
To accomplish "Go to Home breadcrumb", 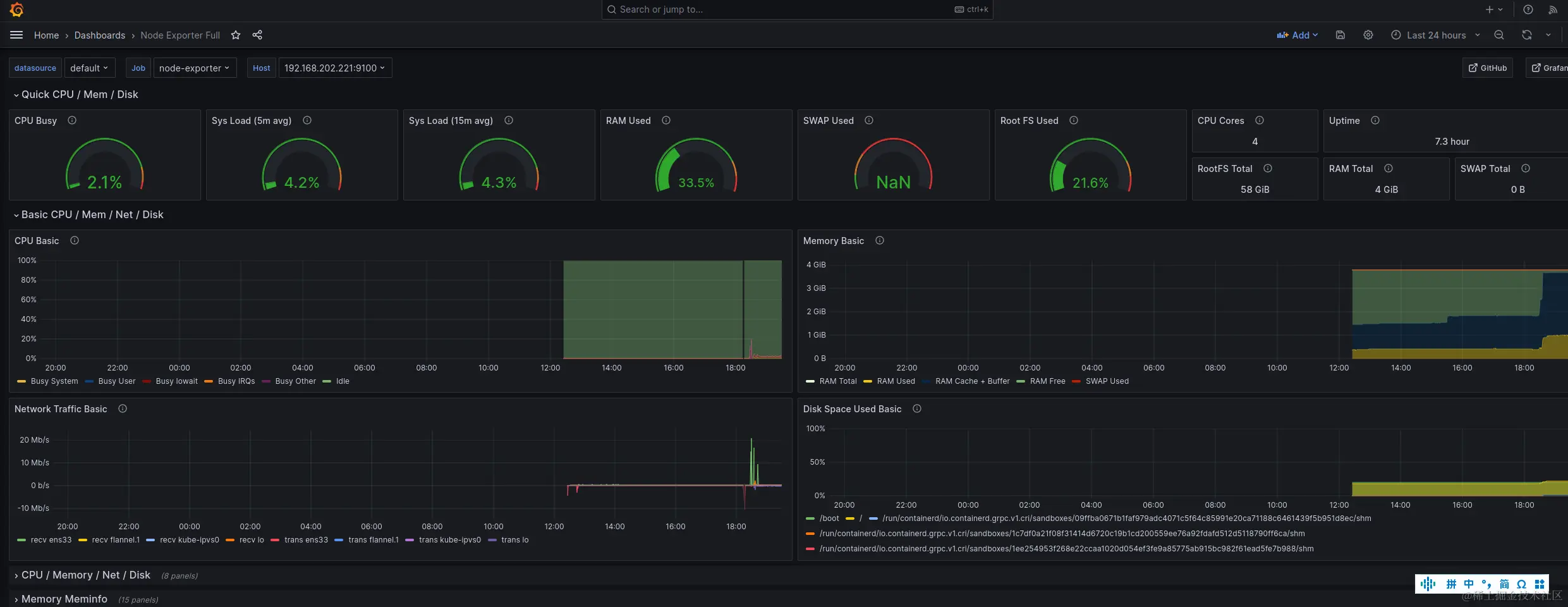I will click(46, 35).
